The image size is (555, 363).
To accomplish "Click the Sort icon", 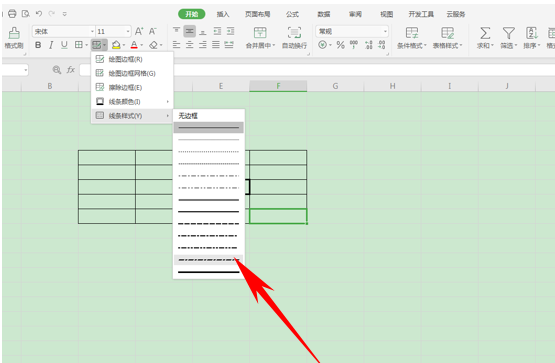I will click(532, 33).
